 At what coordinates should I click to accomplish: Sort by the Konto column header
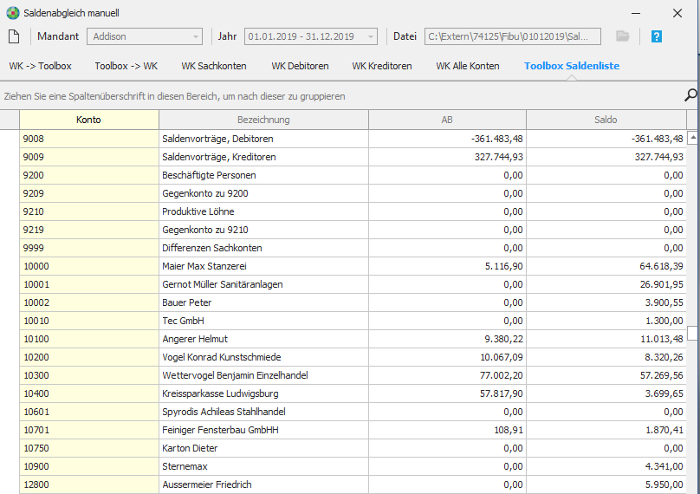point(89,120)
